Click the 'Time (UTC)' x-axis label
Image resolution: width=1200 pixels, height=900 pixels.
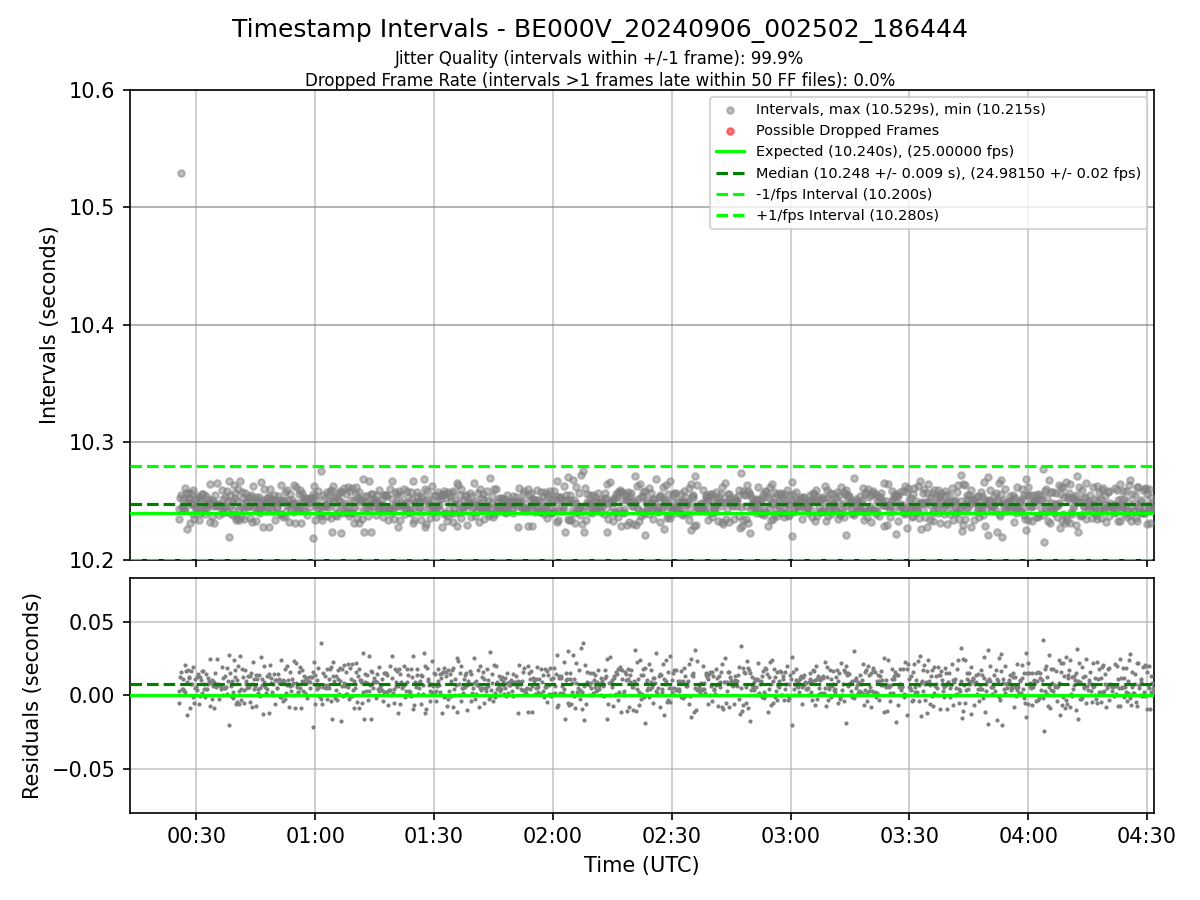click(x=641, y=865)
